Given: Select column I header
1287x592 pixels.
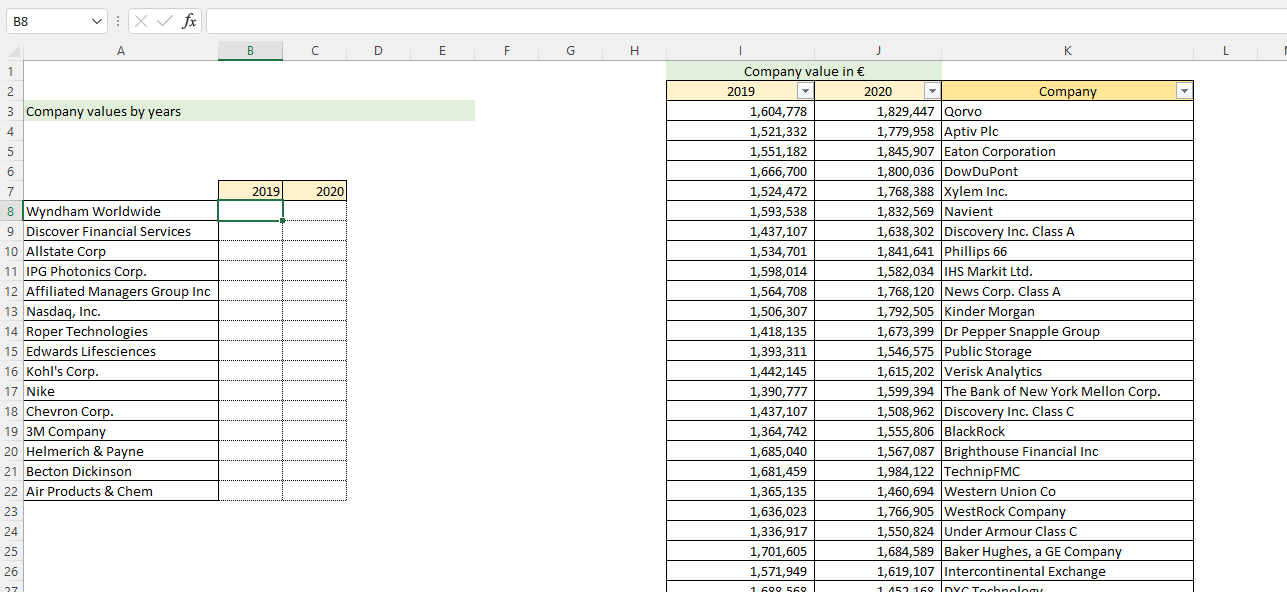Looking at the screenshot, I should point(741,51).
